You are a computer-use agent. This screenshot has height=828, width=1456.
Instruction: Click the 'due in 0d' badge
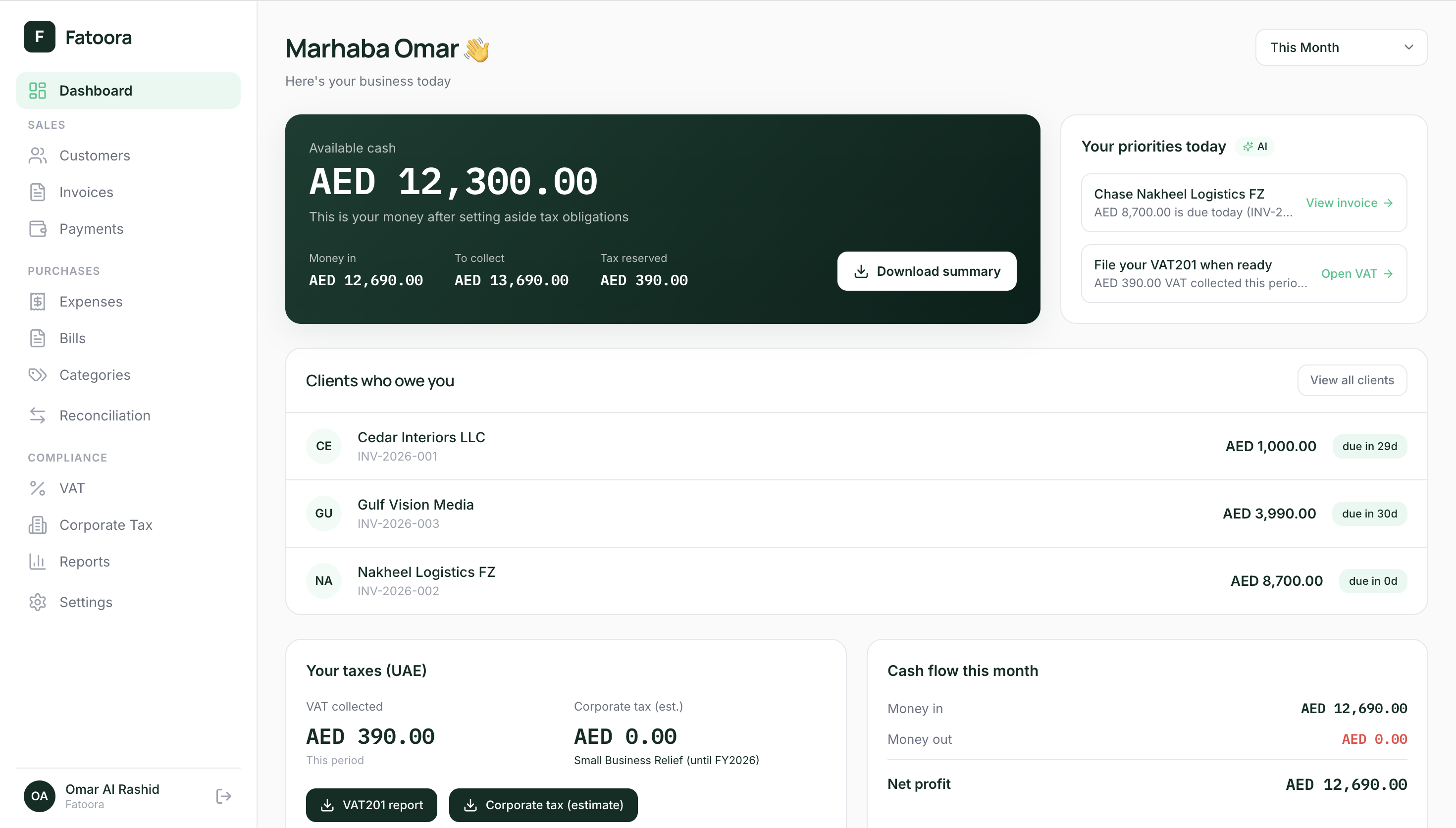1373,581
